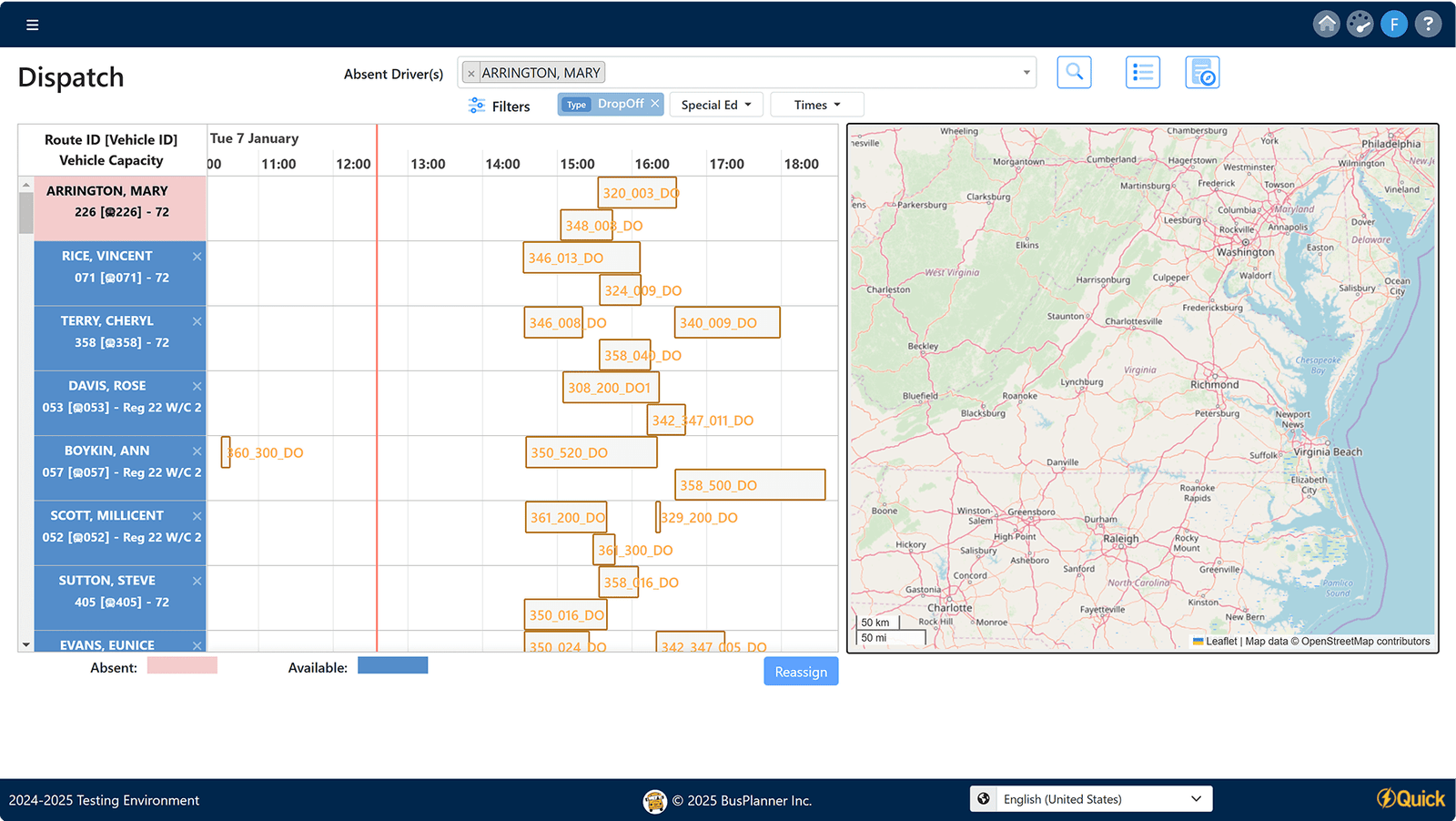Go to the home page icon
Screen dimensions: 1456x821
tap(1327, 24)
